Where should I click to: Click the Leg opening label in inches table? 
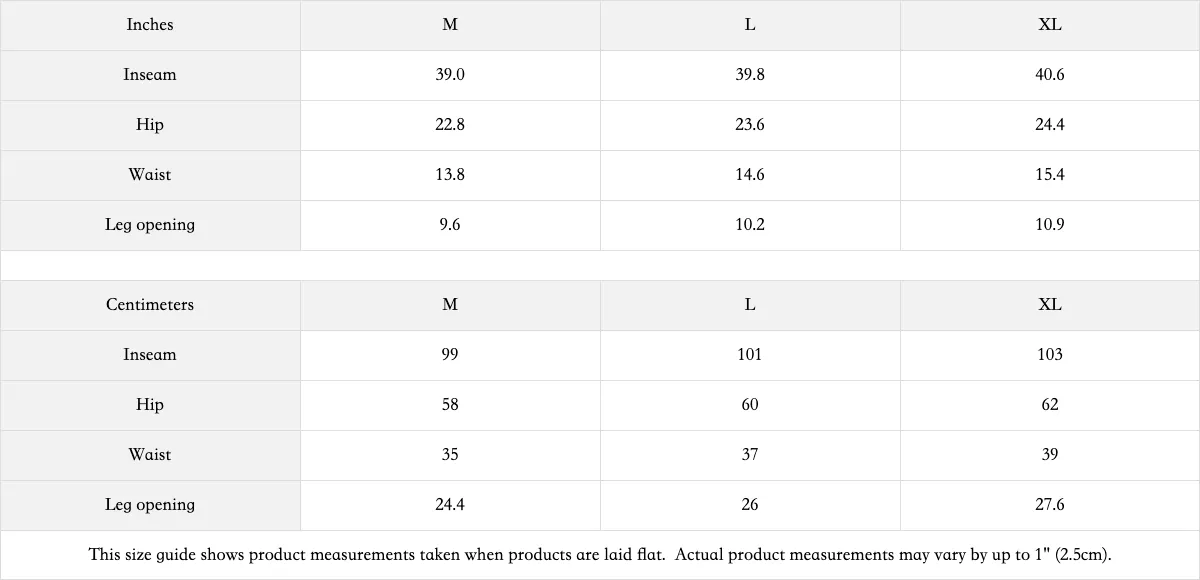pyautogui.click(x=150, y=225)
